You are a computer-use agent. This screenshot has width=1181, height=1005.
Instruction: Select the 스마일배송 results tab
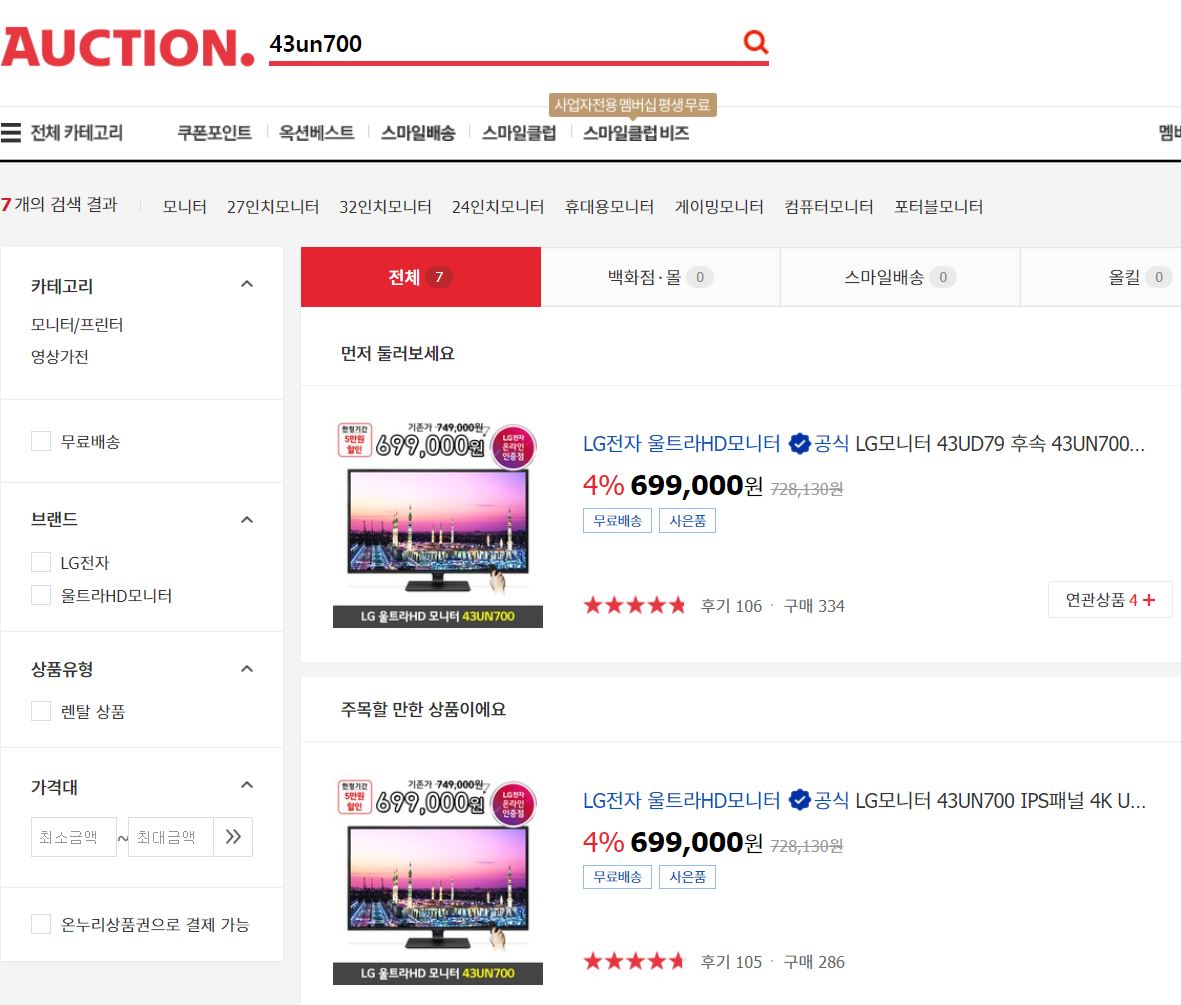tap(899, 277)
